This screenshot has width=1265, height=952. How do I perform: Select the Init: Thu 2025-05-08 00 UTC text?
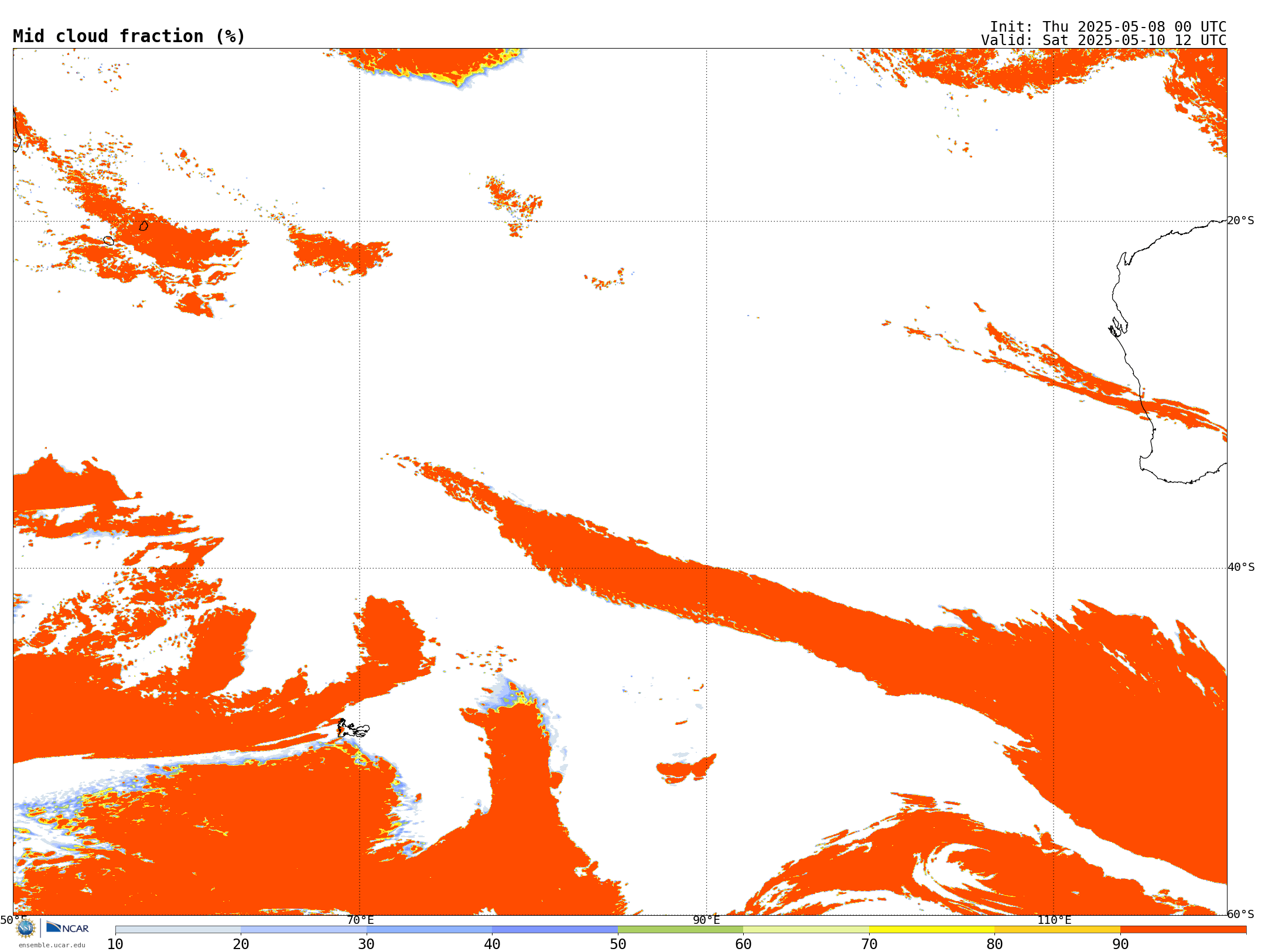[1108, 27]
